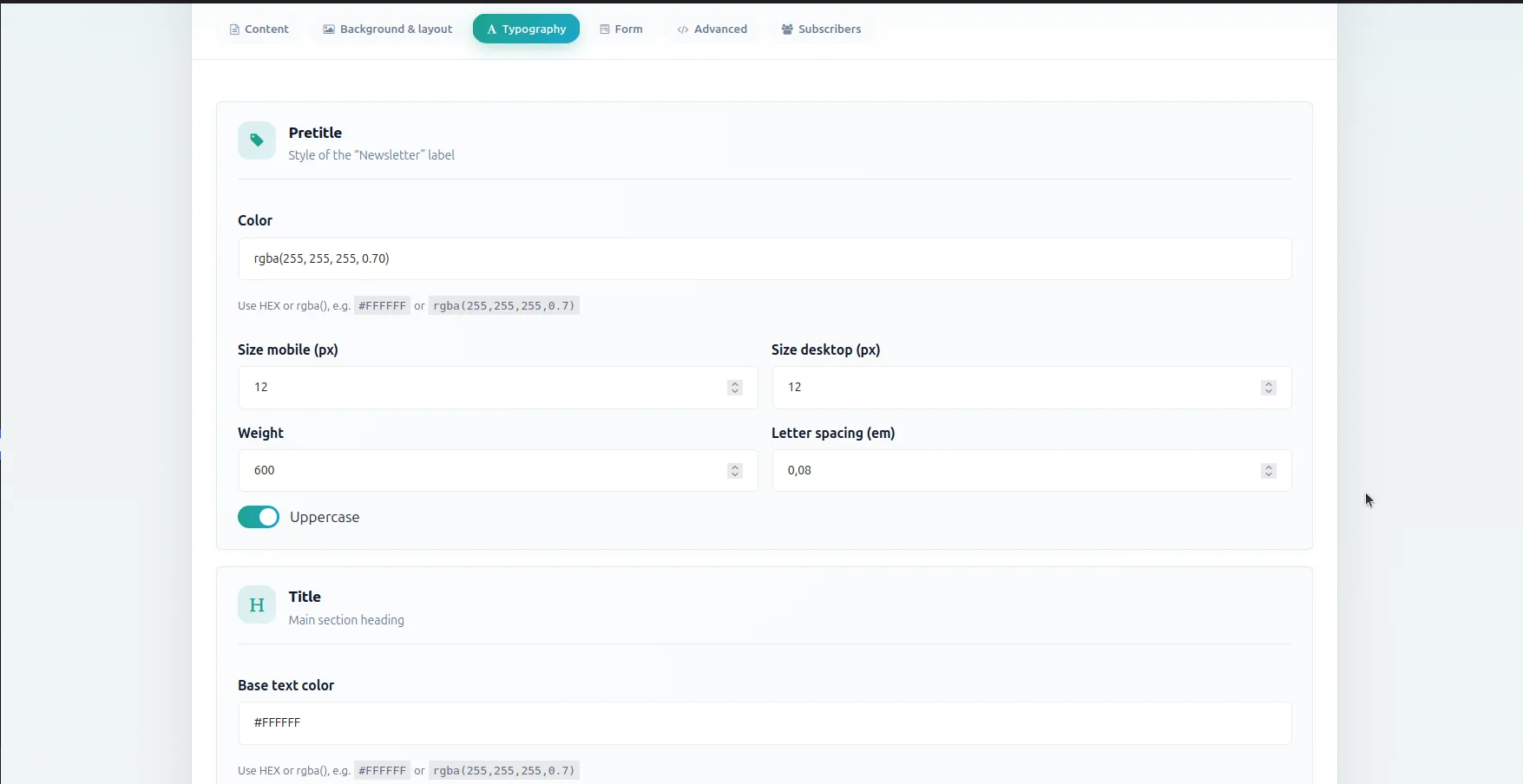Switch to the Subscribers tab

[x=821, y=29]
